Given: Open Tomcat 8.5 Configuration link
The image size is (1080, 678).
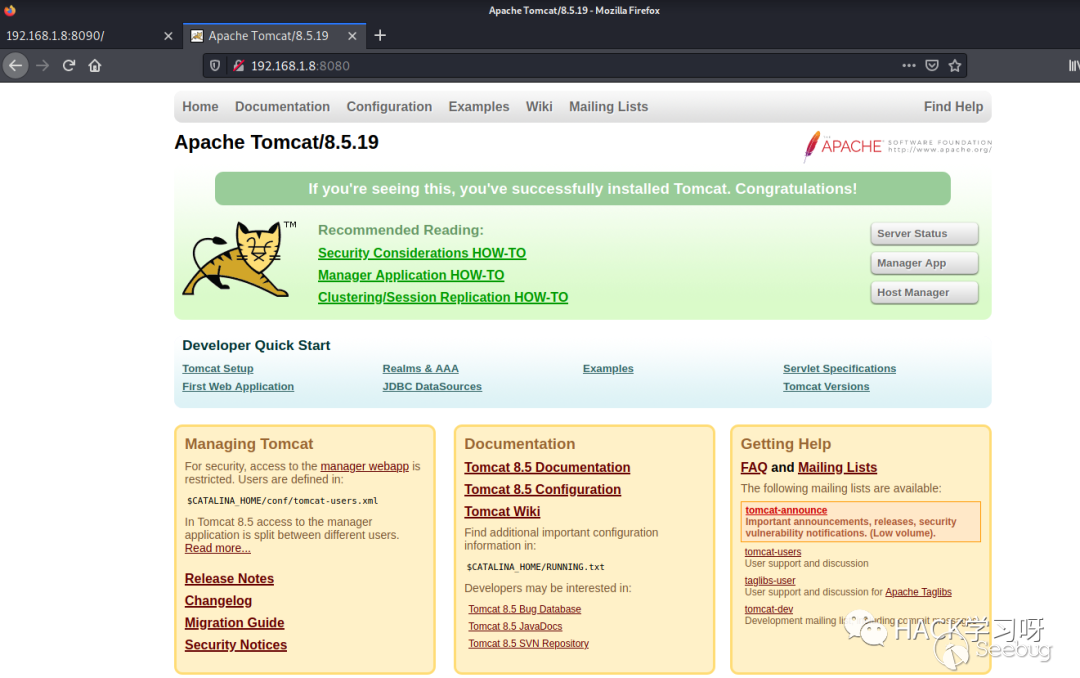Looking at the screenshot, I should pos(542,489).
